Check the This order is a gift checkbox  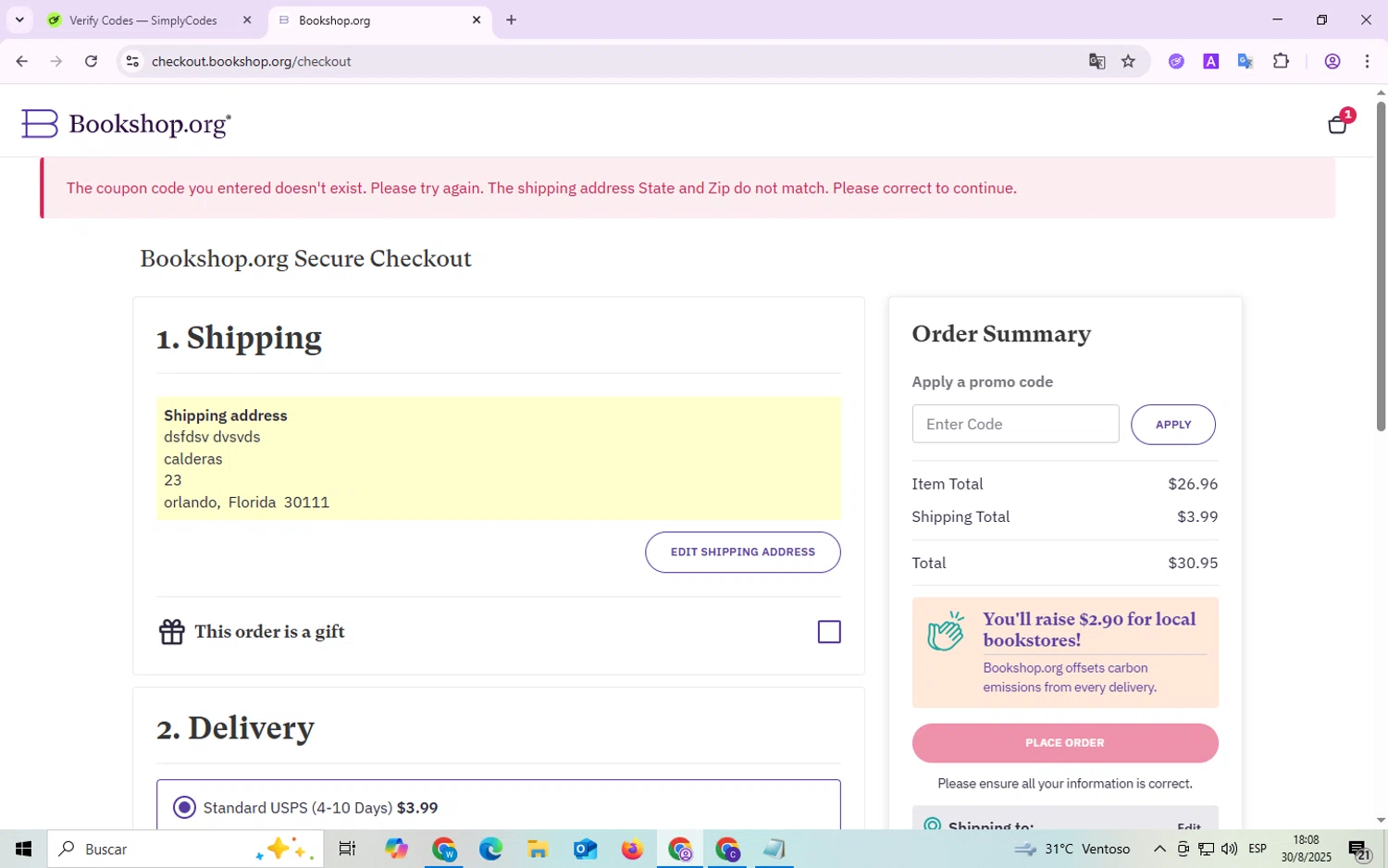pos(829,632)
